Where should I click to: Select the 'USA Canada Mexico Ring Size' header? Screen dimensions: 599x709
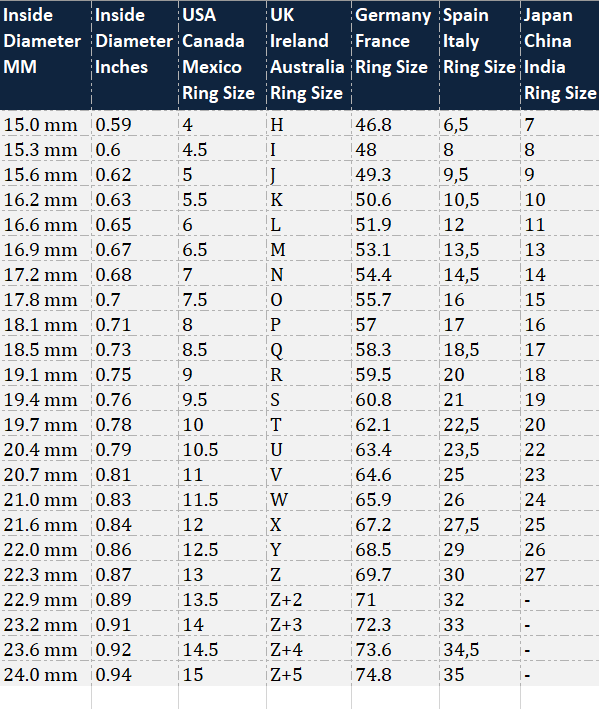point(222,54)
